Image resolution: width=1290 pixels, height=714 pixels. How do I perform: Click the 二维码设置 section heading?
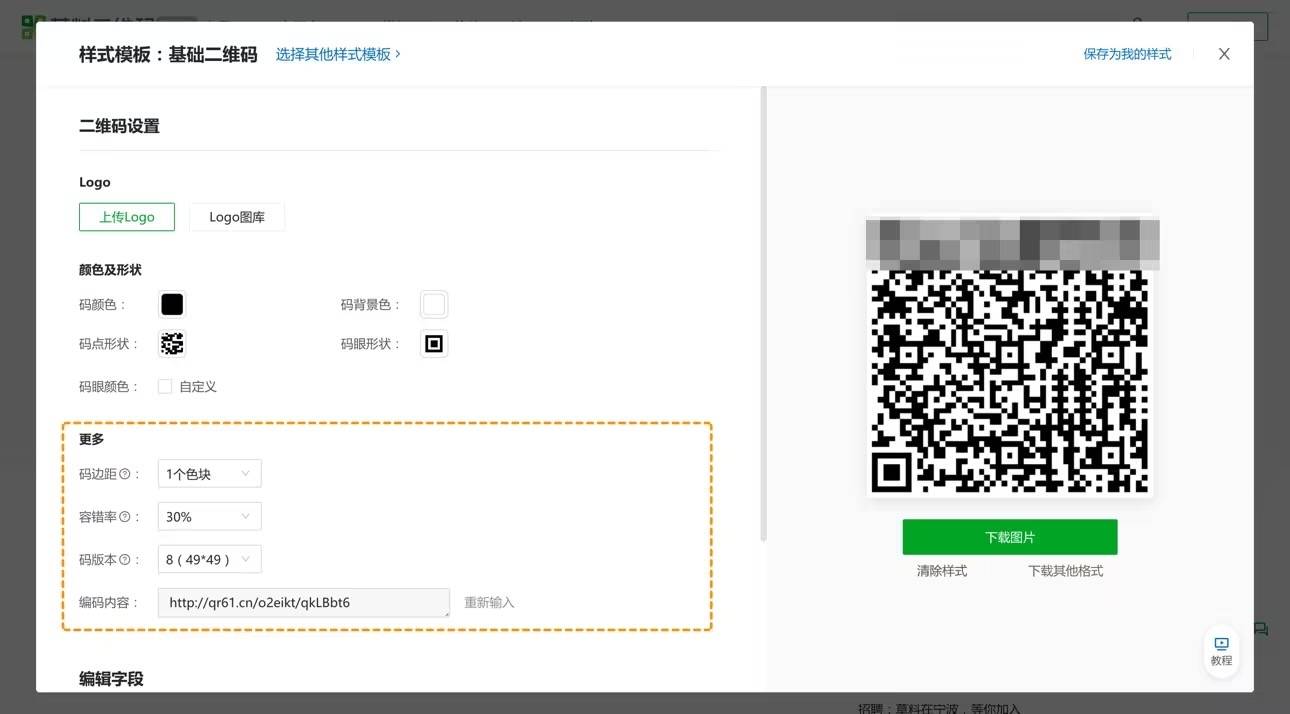tap(119, 126)
